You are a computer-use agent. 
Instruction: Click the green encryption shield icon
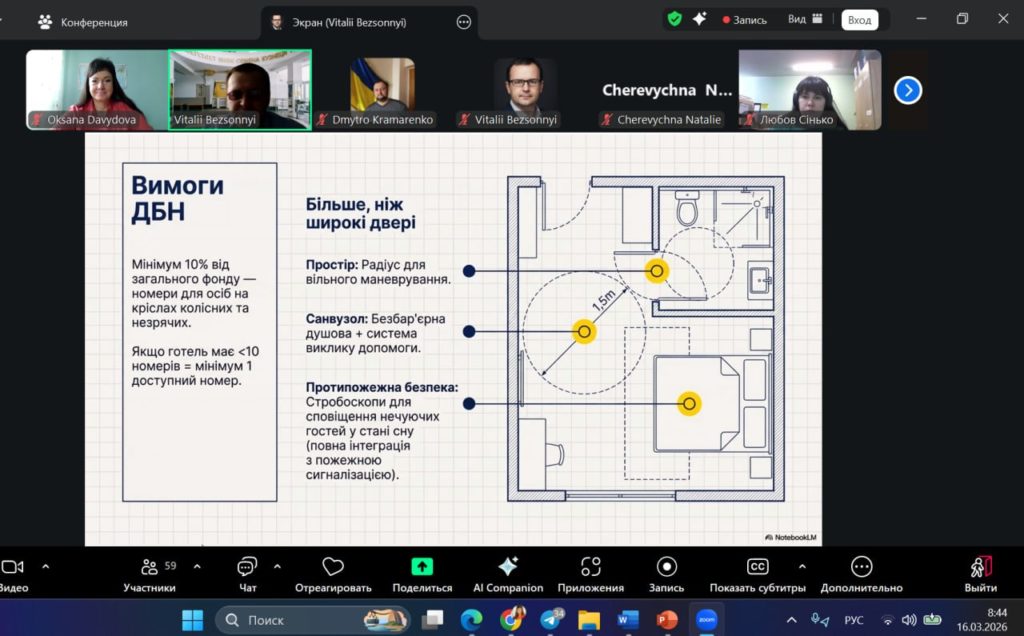675,19
